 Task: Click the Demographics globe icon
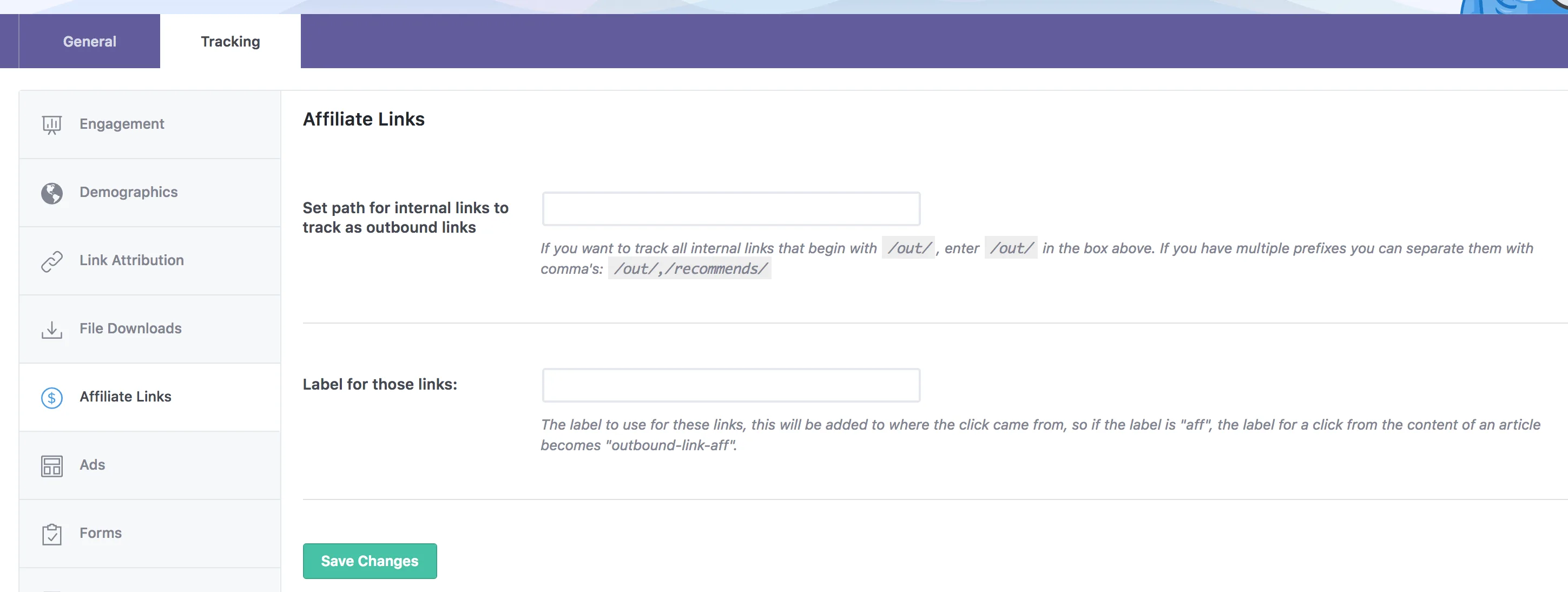coord(52,192)
